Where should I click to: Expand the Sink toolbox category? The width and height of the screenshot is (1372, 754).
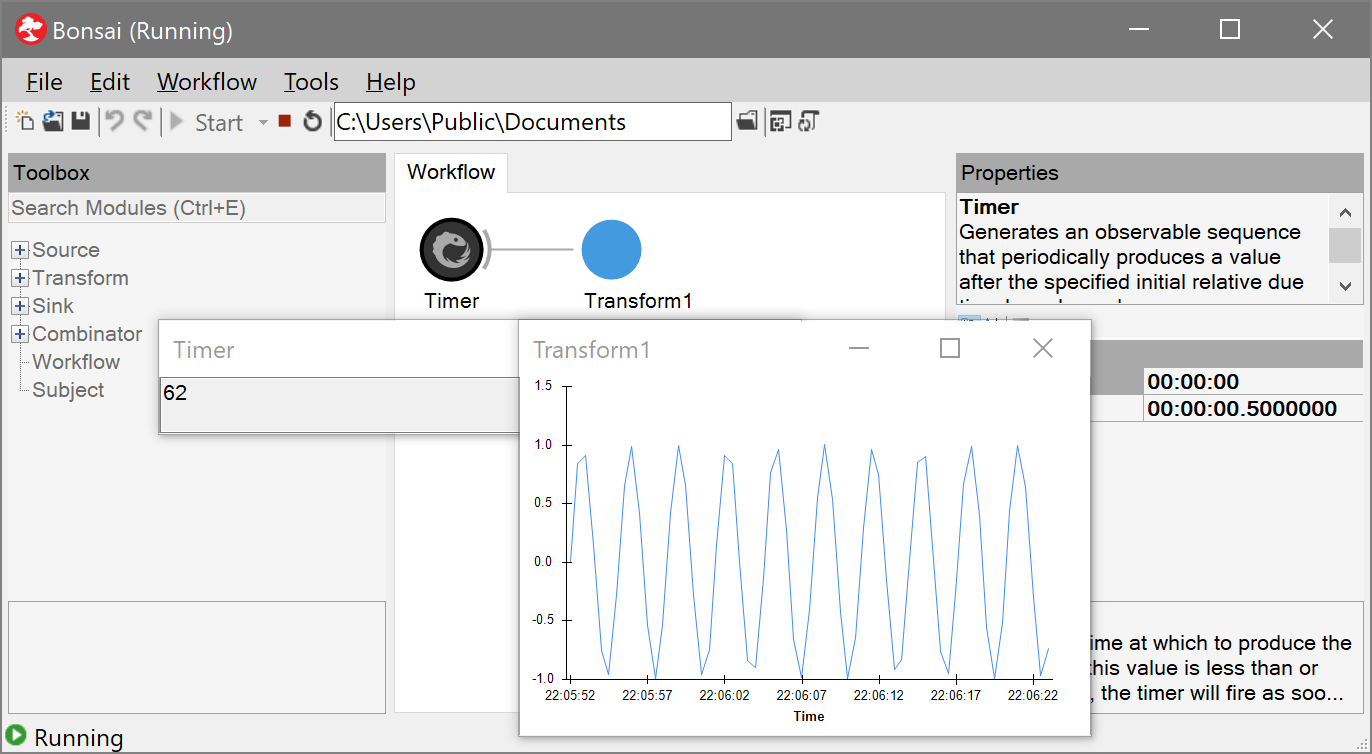pyautogui.click(x=20, y=306)
